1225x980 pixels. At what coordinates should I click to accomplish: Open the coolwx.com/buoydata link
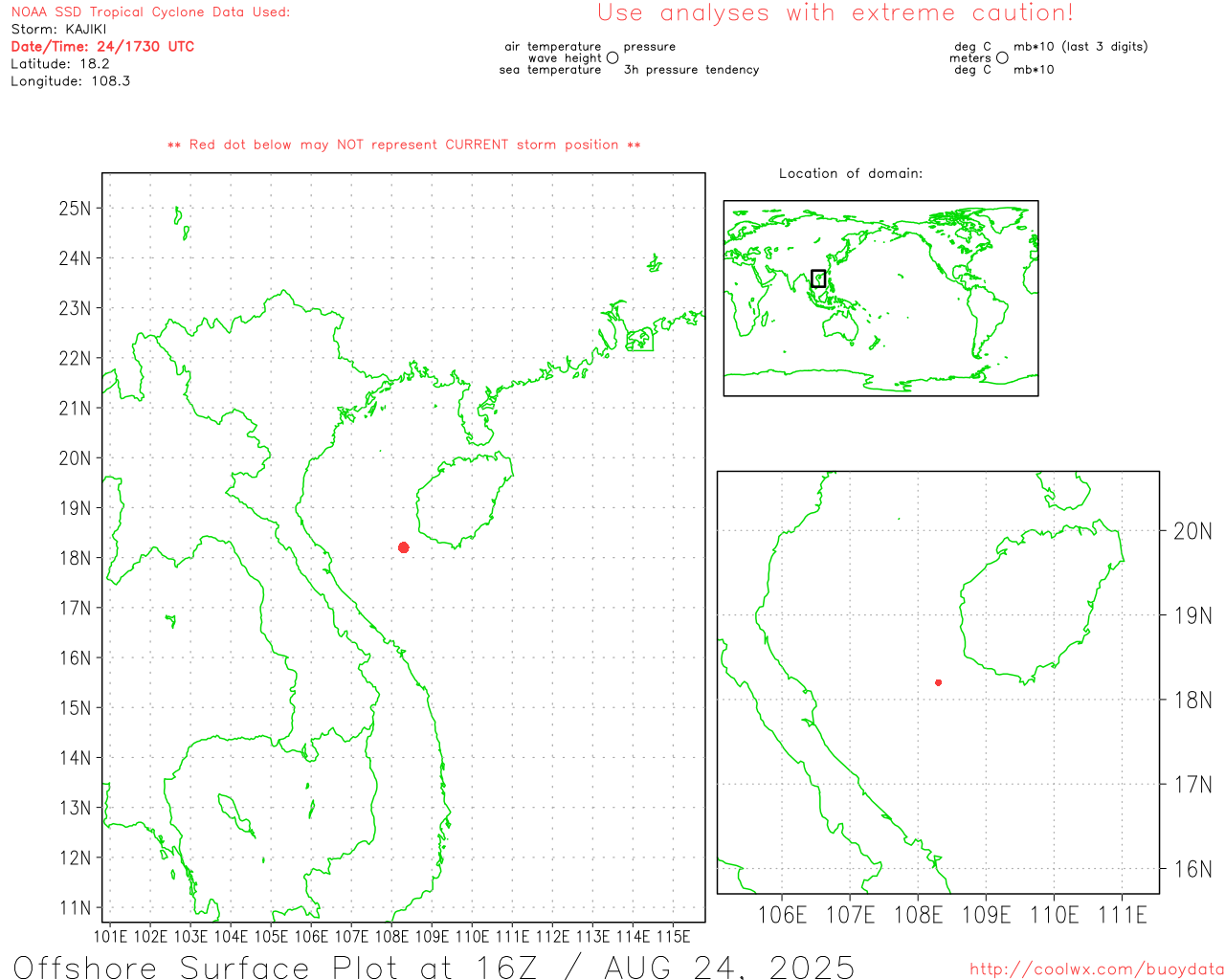(1097, 969)
